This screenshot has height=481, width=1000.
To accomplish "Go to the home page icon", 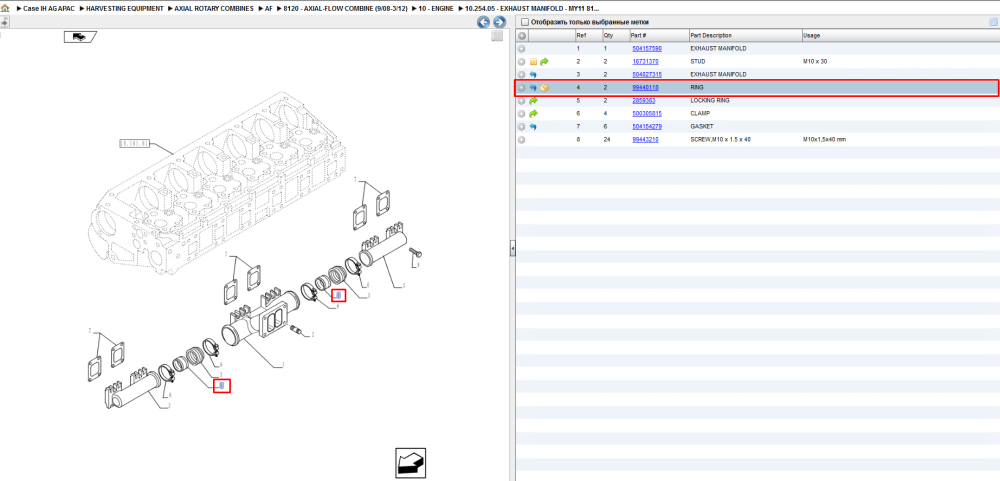I will [5, 9].
